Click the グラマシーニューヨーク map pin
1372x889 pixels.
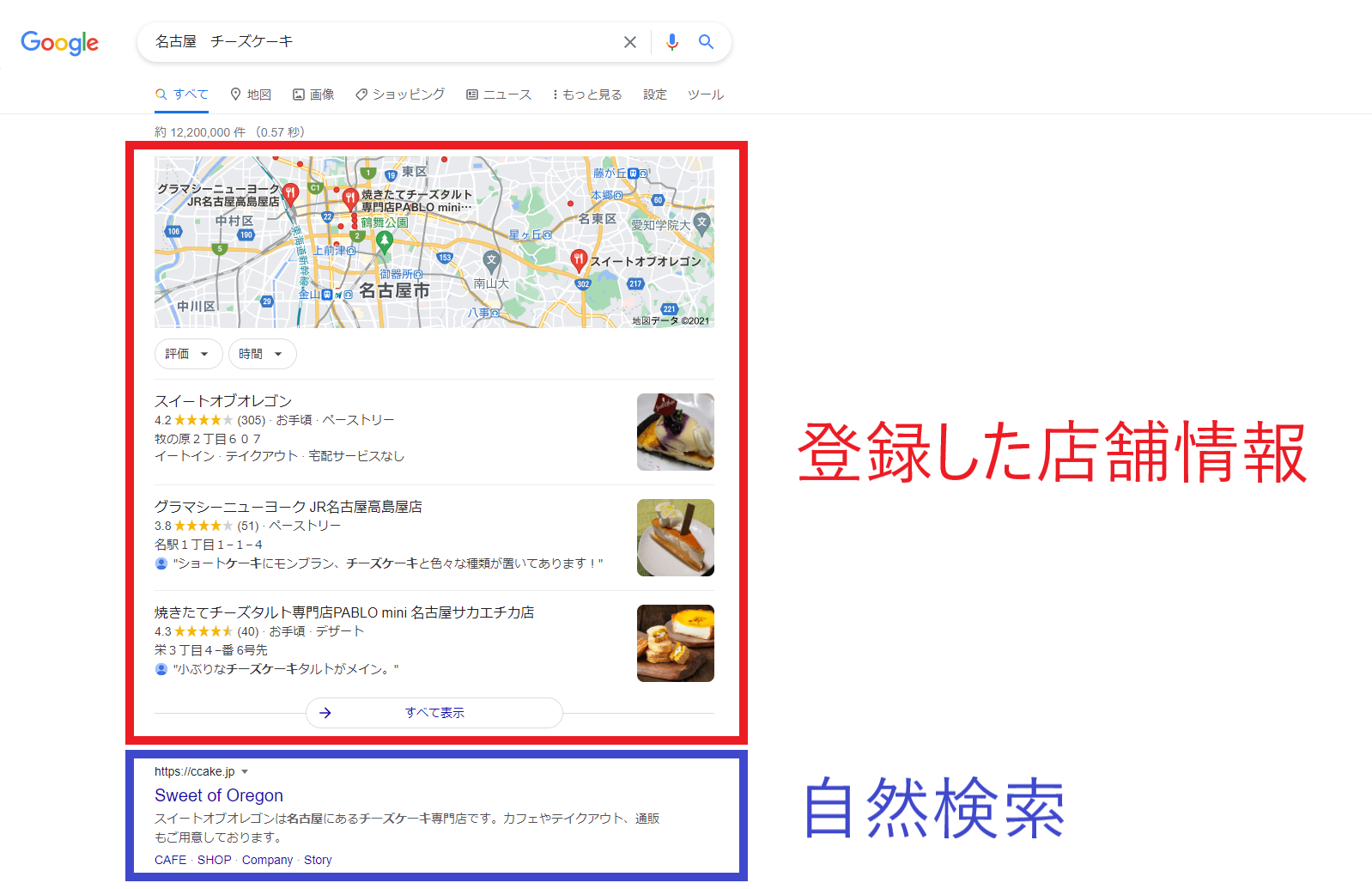(x=291, y=193)
